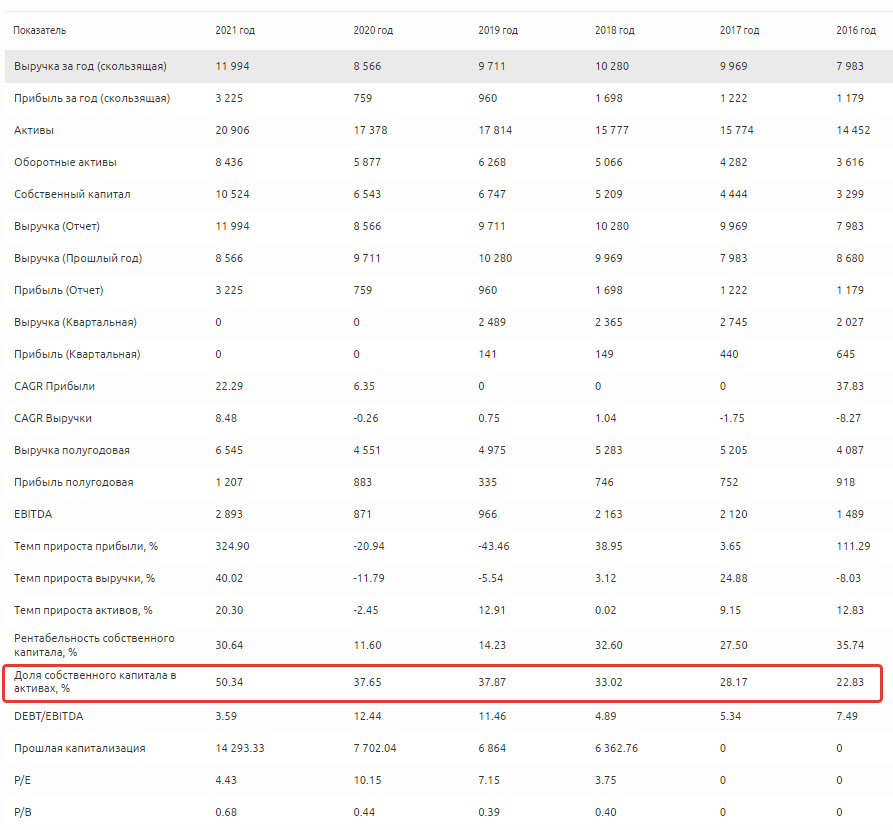The image size is (893, 830).
Task: Click the 2018 год column header
Action: (x=614, y=30)
